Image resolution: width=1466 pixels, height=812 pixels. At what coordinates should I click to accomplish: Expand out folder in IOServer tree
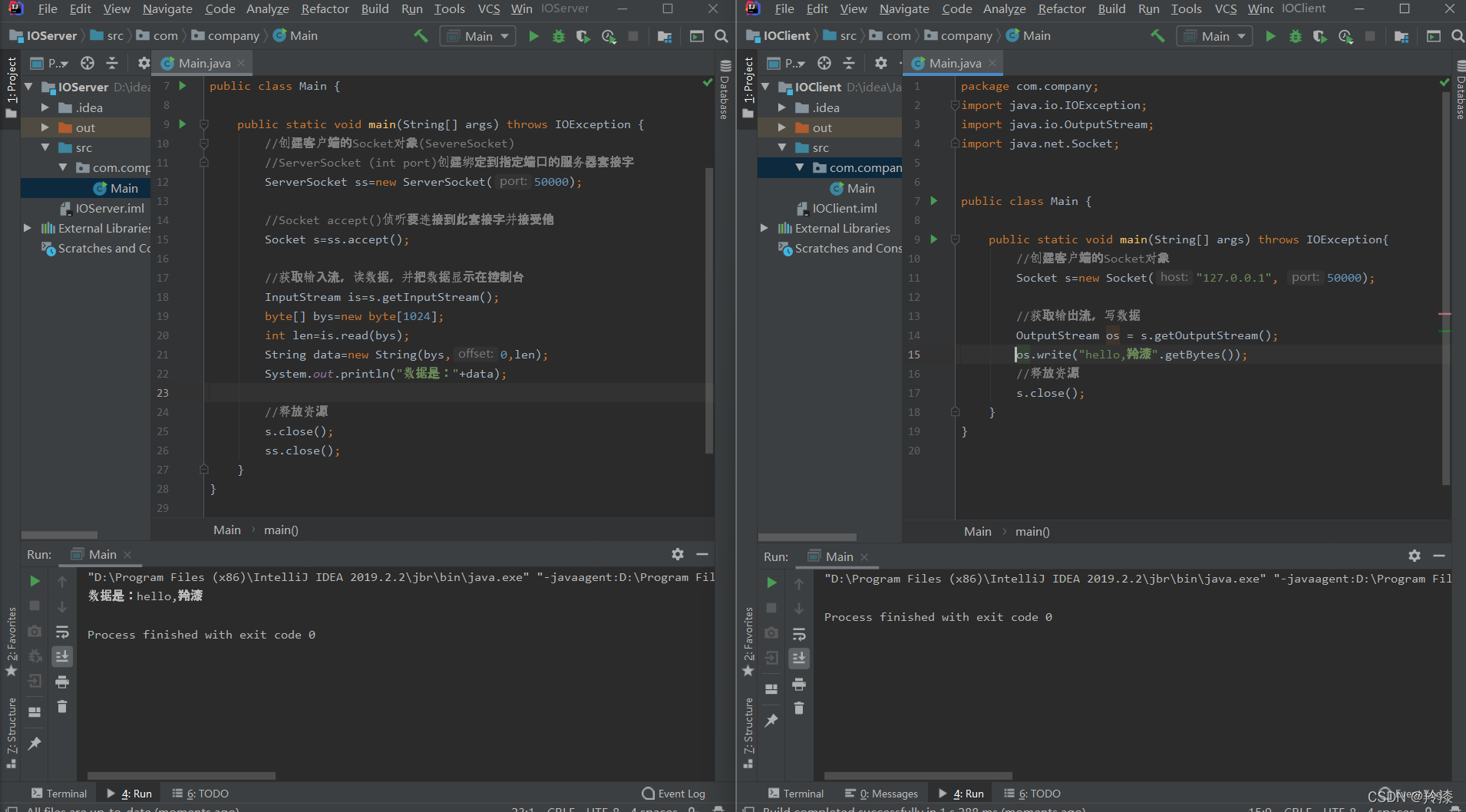[x=45, y=127]
